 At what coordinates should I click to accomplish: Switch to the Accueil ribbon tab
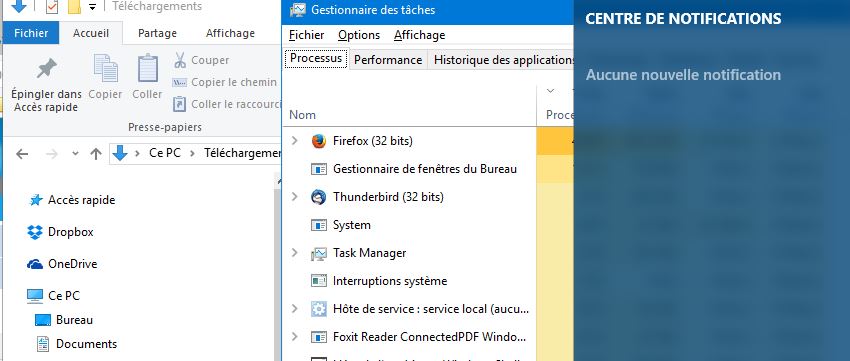(x=91, y=33)
